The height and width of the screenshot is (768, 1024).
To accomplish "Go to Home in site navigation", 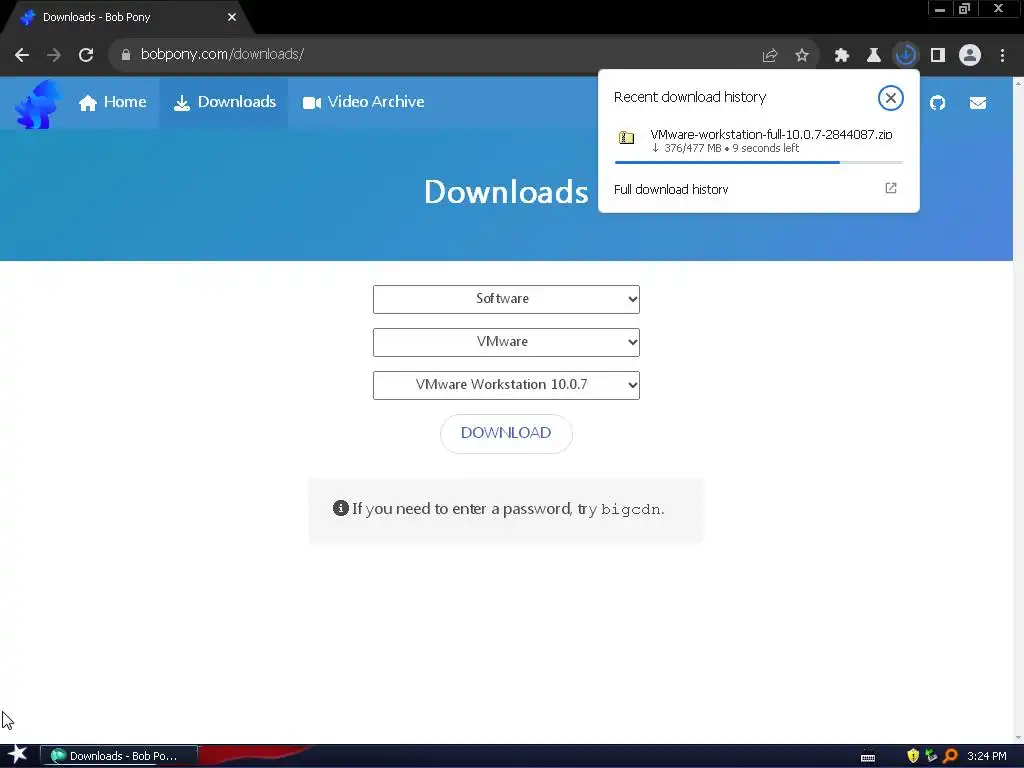I will click(x=112, y=102).
